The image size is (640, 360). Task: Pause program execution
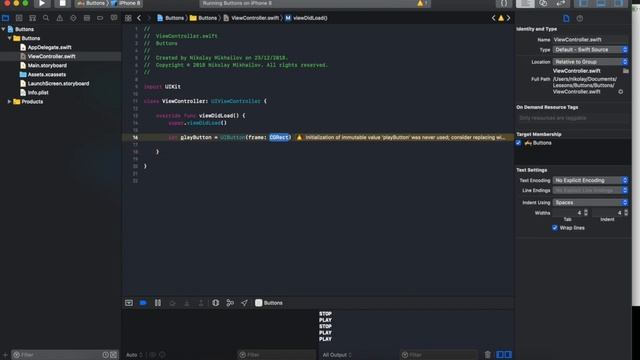[x=158, y=303]
